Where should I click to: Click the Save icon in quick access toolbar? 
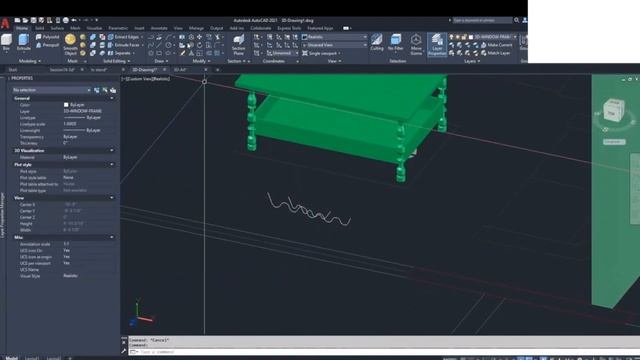coord(33,20)
